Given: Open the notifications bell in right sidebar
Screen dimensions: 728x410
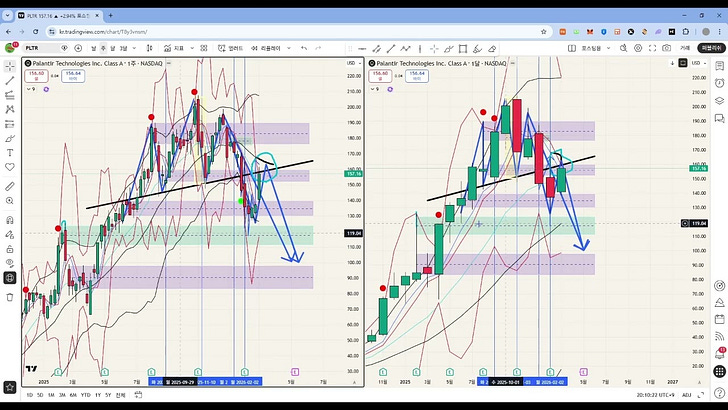Looking at the screenshot, I should pyautogui.click(x=720, y=354).
